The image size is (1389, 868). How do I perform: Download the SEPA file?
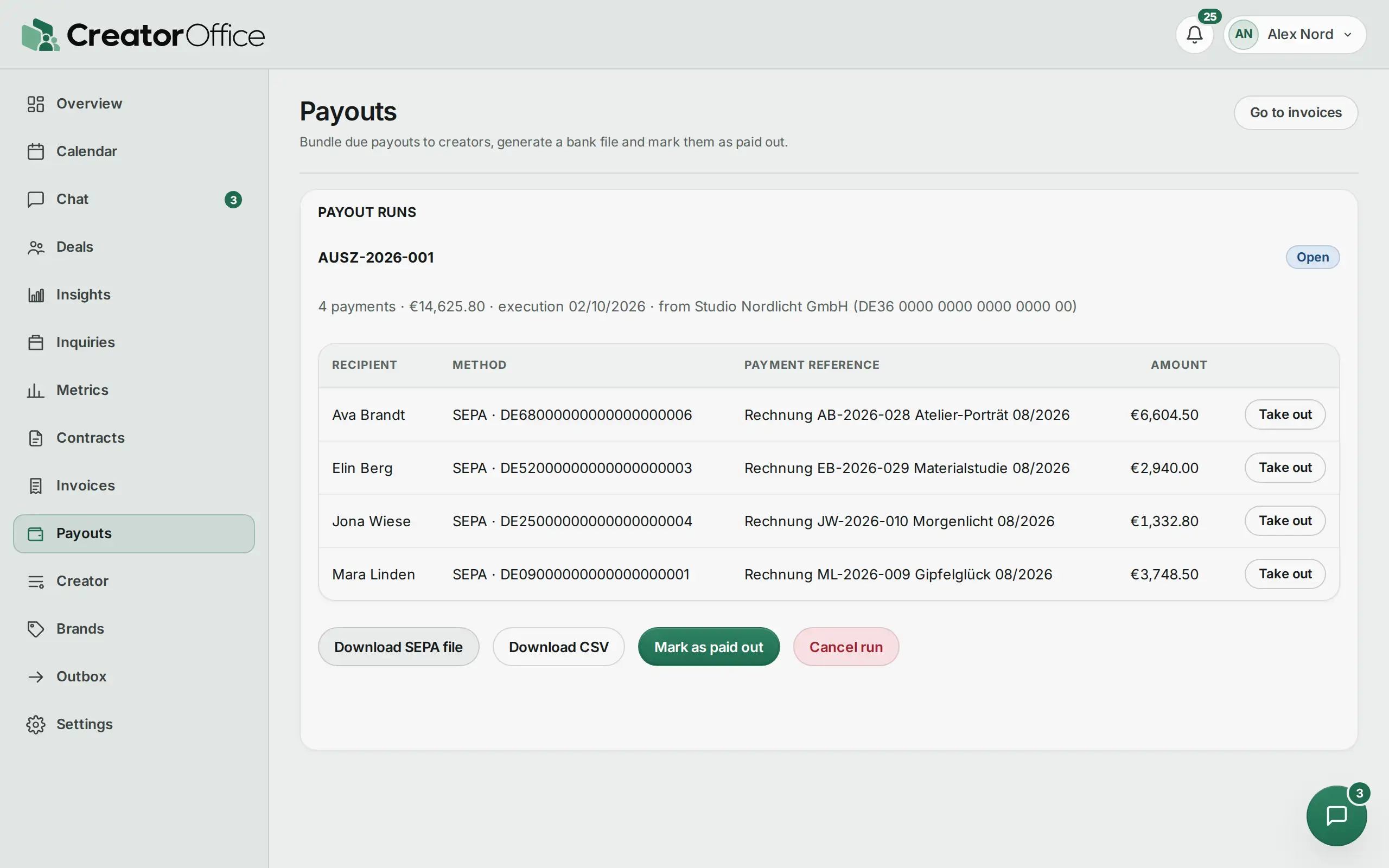[398, 647]
